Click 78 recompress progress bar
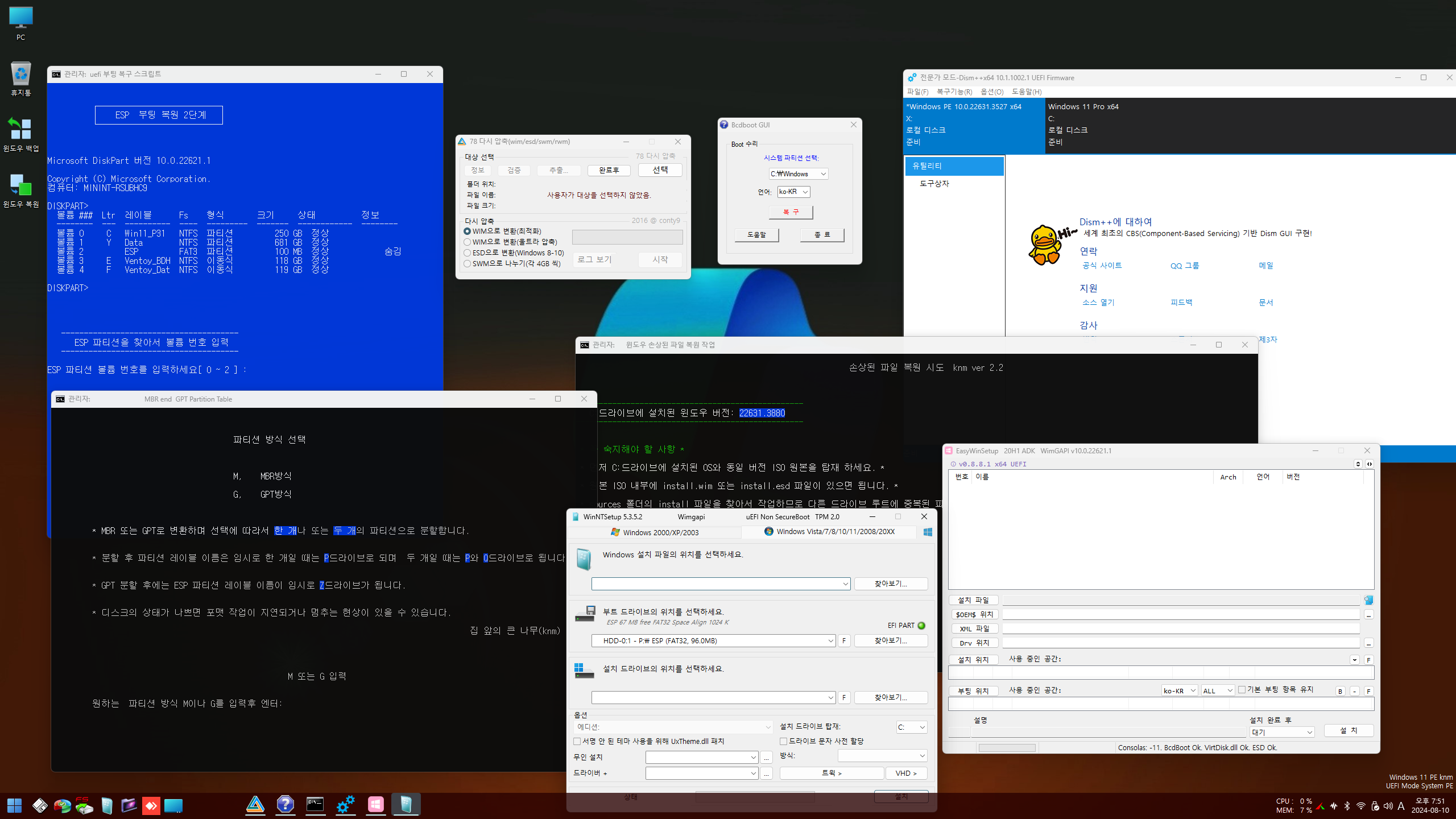1456x819 pixels. point(627,237)
